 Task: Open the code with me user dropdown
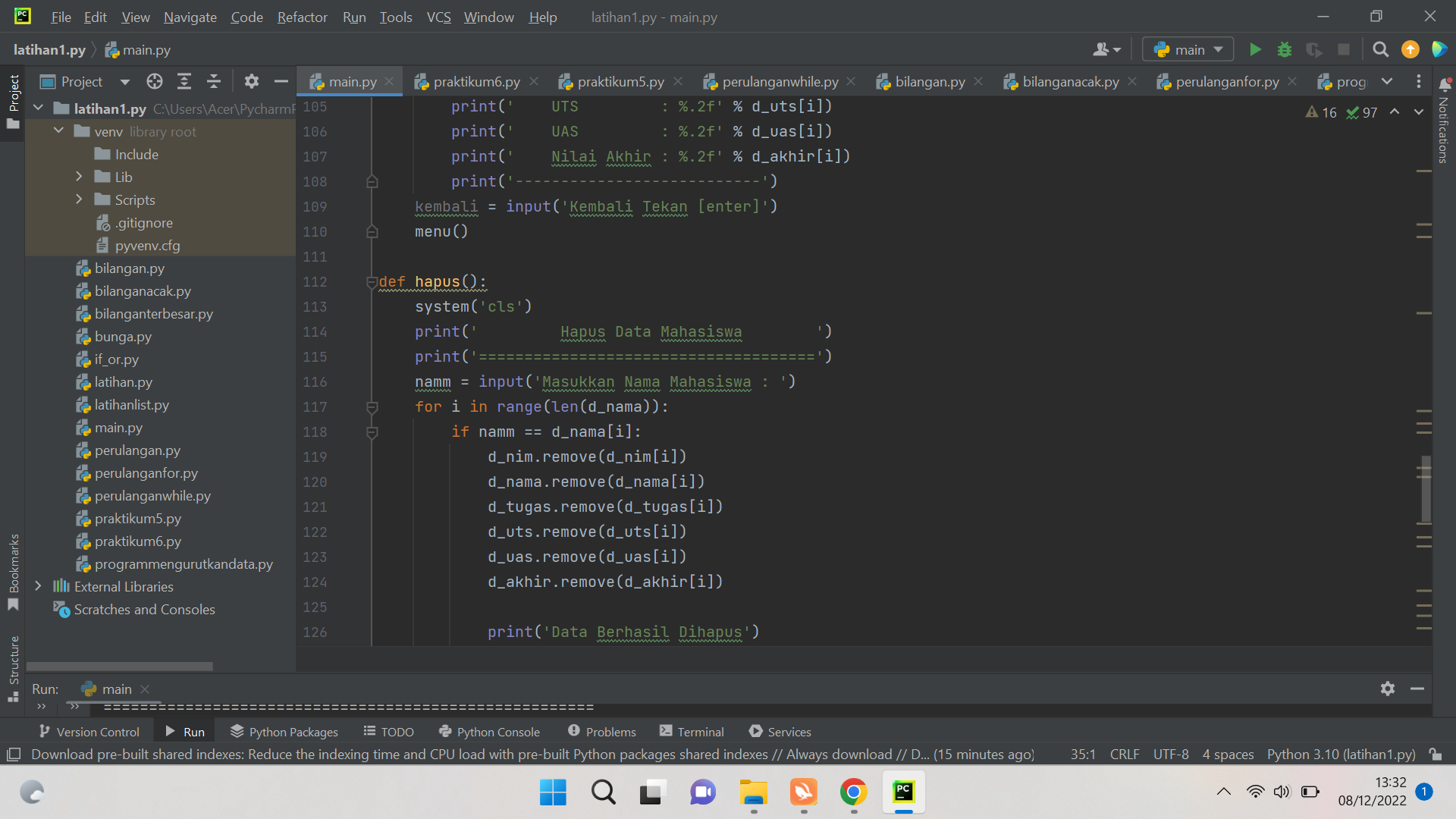coord(1106,50)
